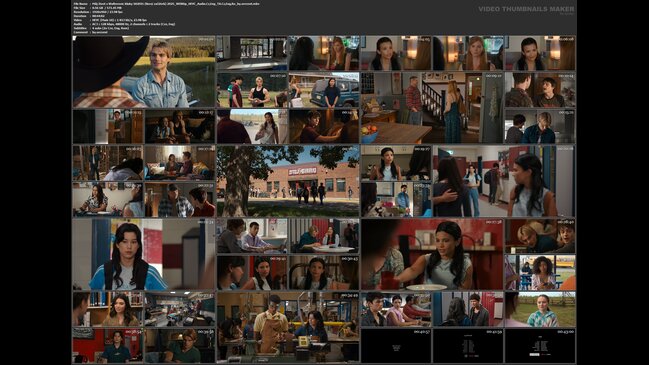Select the blue jeep outdoor thumbnail

(324, 90)
